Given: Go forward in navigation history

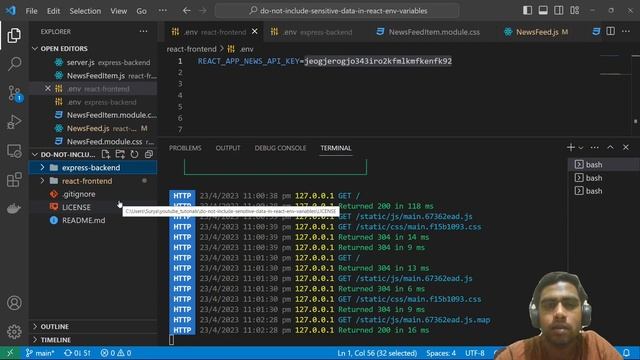Looking at the screenshot, I should pyautogui.click(x=203, y=11).
